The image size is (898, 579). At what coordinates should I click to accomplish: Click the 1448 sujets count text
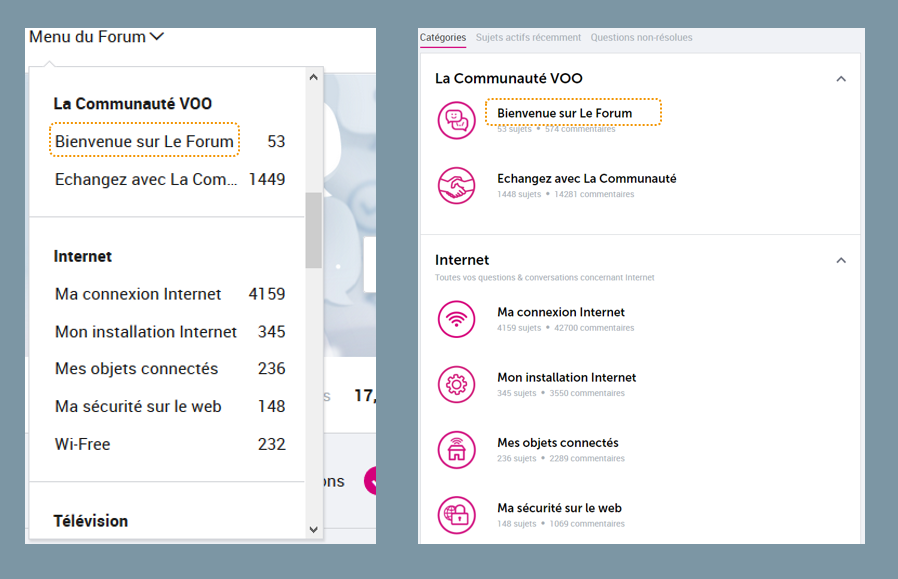pyautogui.click(x=519, y=194)
